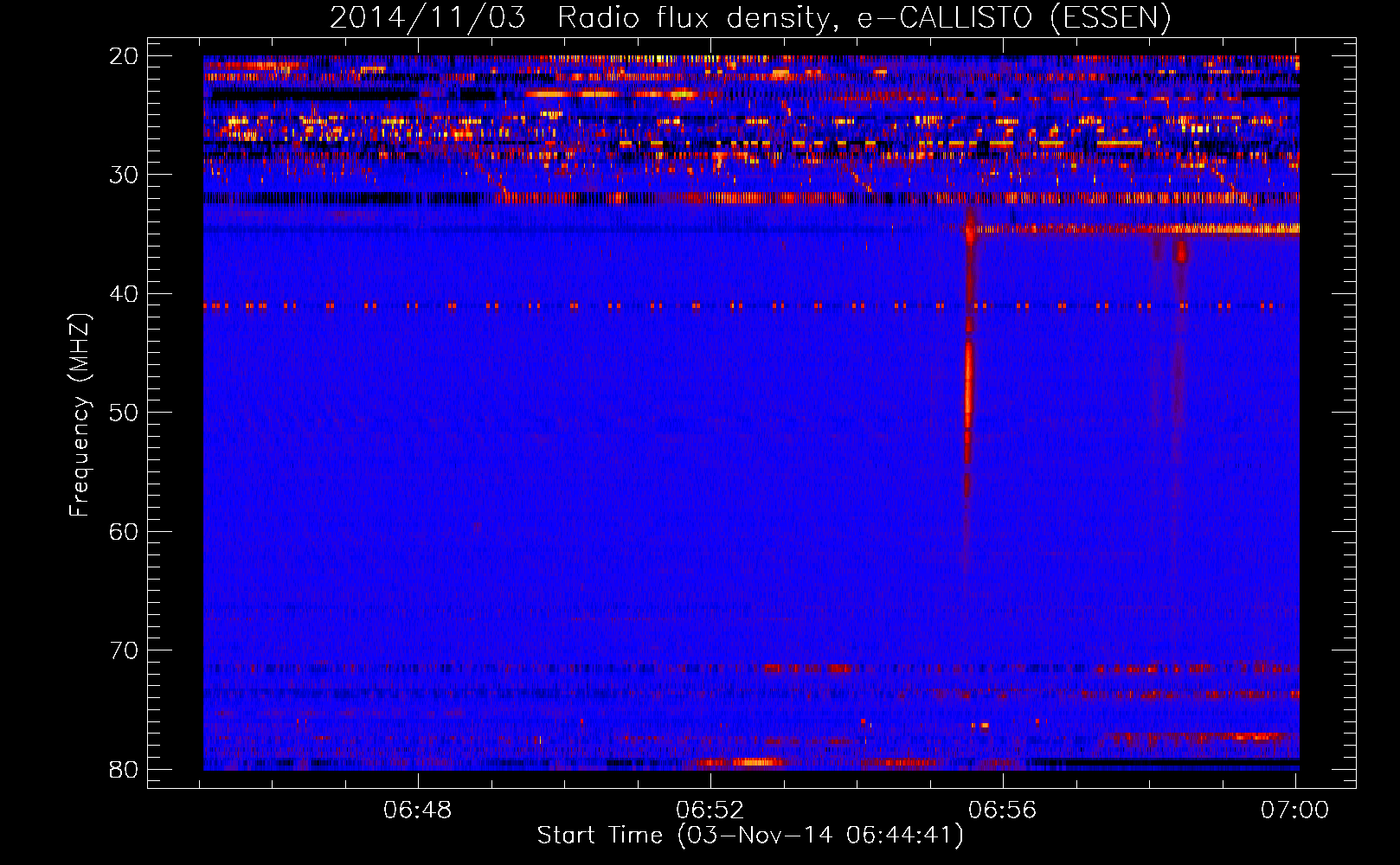Viewport: 1400px width, 865px height.
Task: Click the plot title "2014/11/03 Radio flux density, e-CALLISTO (ESSEN)"
Action: [750, 17]
